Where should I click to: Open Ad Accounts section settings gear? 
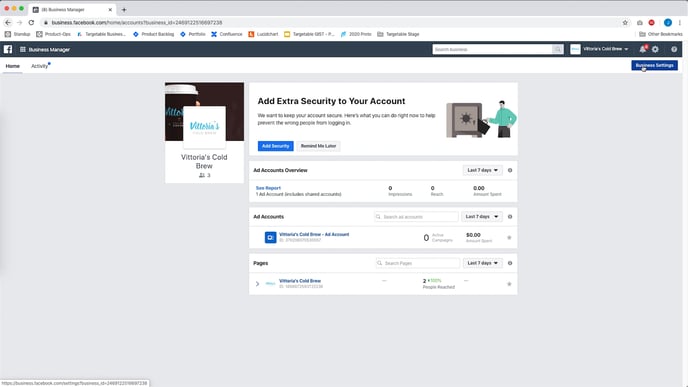tap(510, 217)
